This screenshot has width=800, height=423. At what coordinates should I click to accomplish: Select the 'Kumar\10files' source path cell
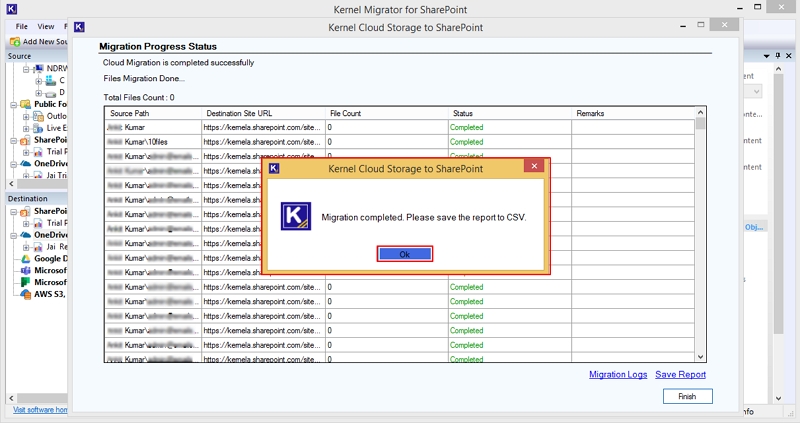(x=153, y=142)
